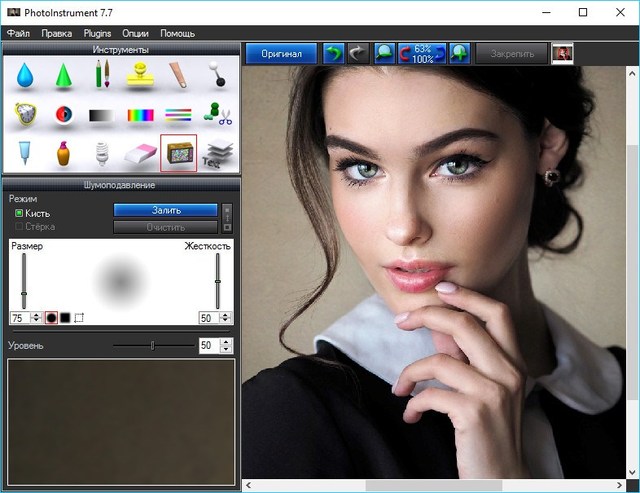Viewport: 640px width, 493px height.
Task: Open the Файл menu
Action: (x=17, y=33)
